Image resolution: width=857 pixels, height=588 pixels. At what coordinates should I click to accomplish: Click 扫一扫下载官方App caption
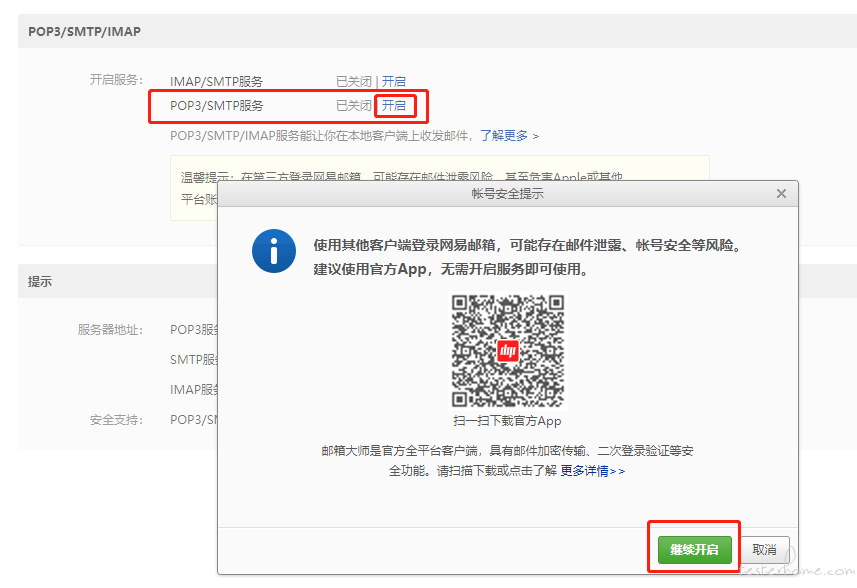pos(507,421)
